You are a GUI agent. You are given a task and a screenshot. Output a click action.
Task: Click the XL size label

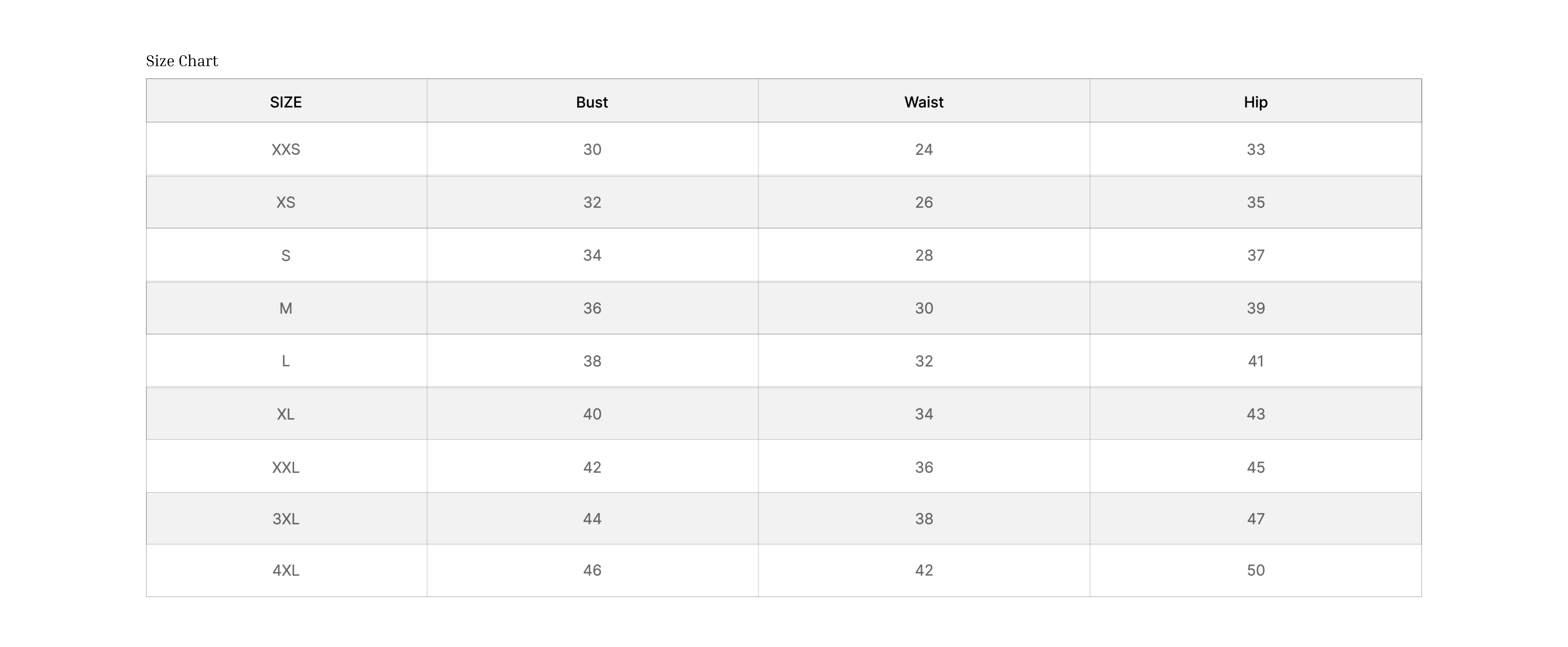(x=286, y=414)
